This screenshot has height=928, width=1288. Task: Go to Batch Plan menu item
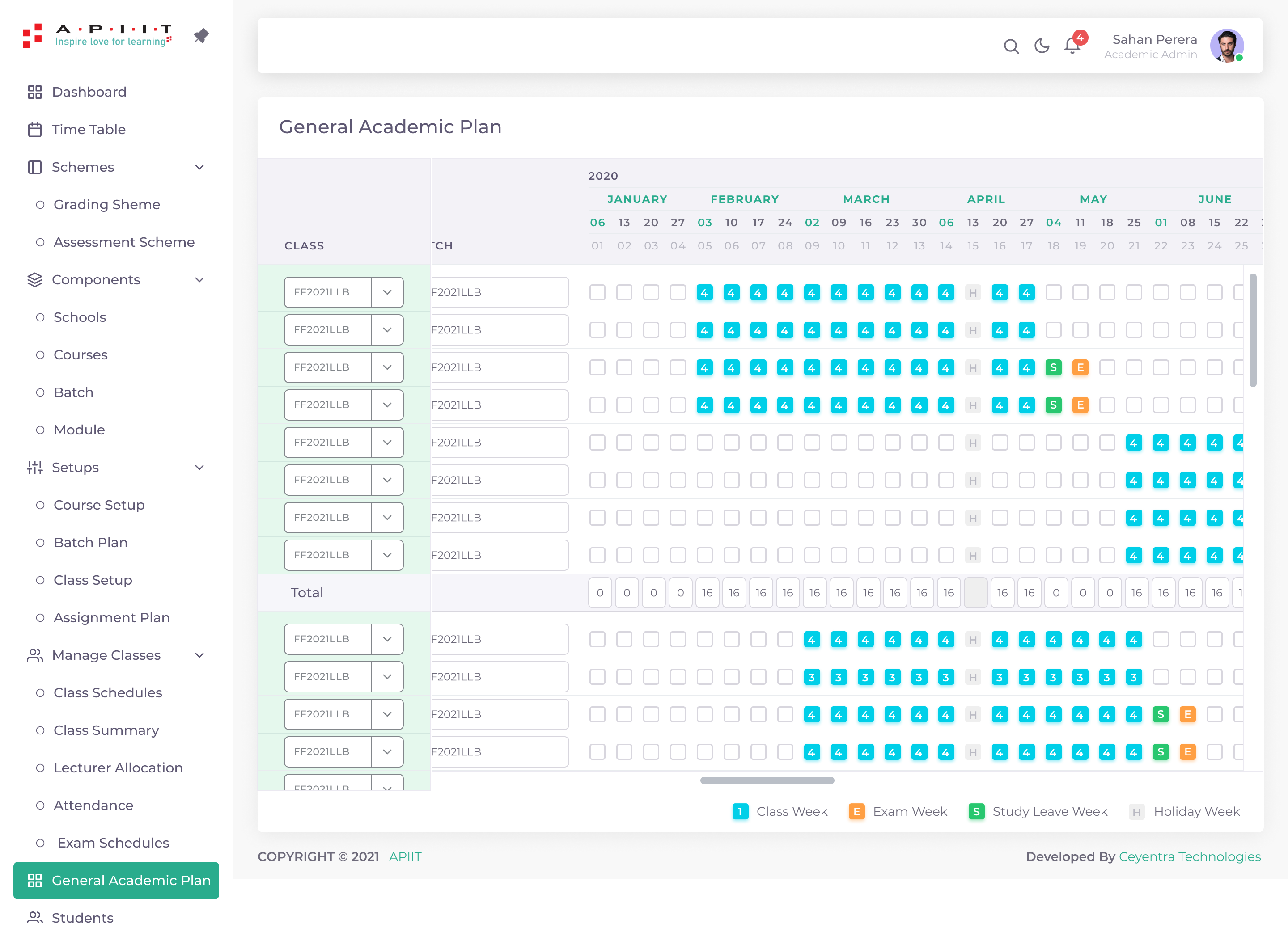[90, 543]
